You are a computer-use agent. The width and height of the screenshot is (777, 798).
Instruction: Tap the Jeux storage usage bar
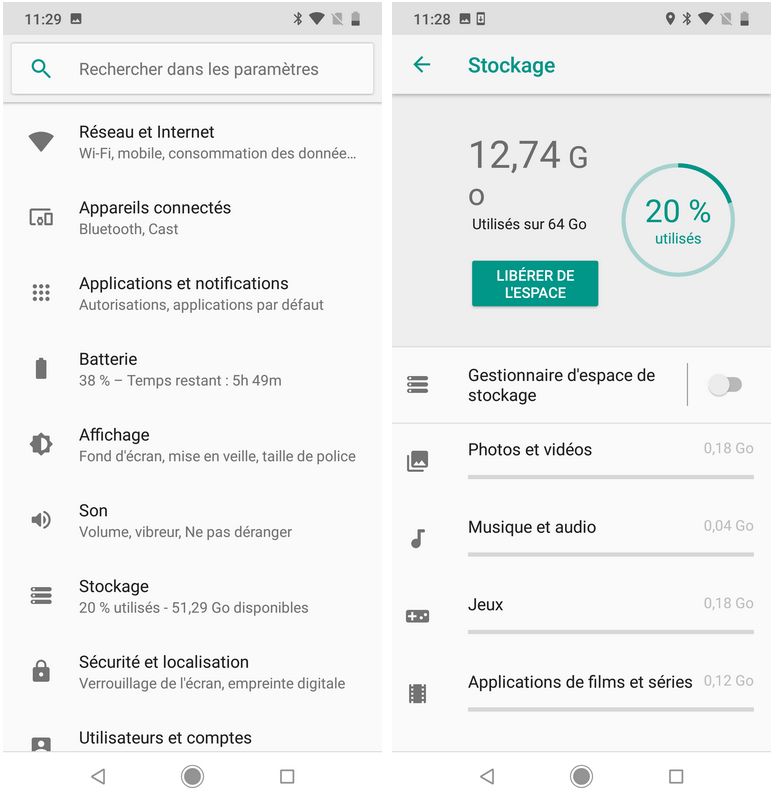[610, 631]
